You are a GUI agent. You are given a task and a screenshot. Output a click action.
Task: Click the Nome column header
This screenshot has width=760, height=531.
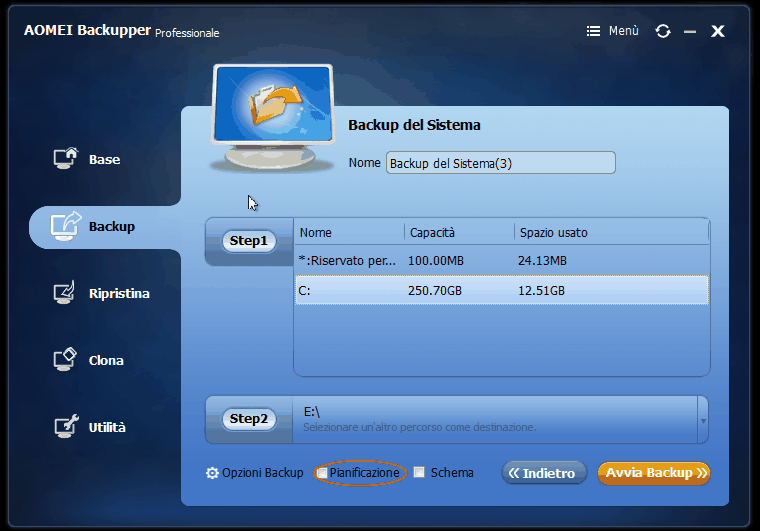[x=316, y=233]
